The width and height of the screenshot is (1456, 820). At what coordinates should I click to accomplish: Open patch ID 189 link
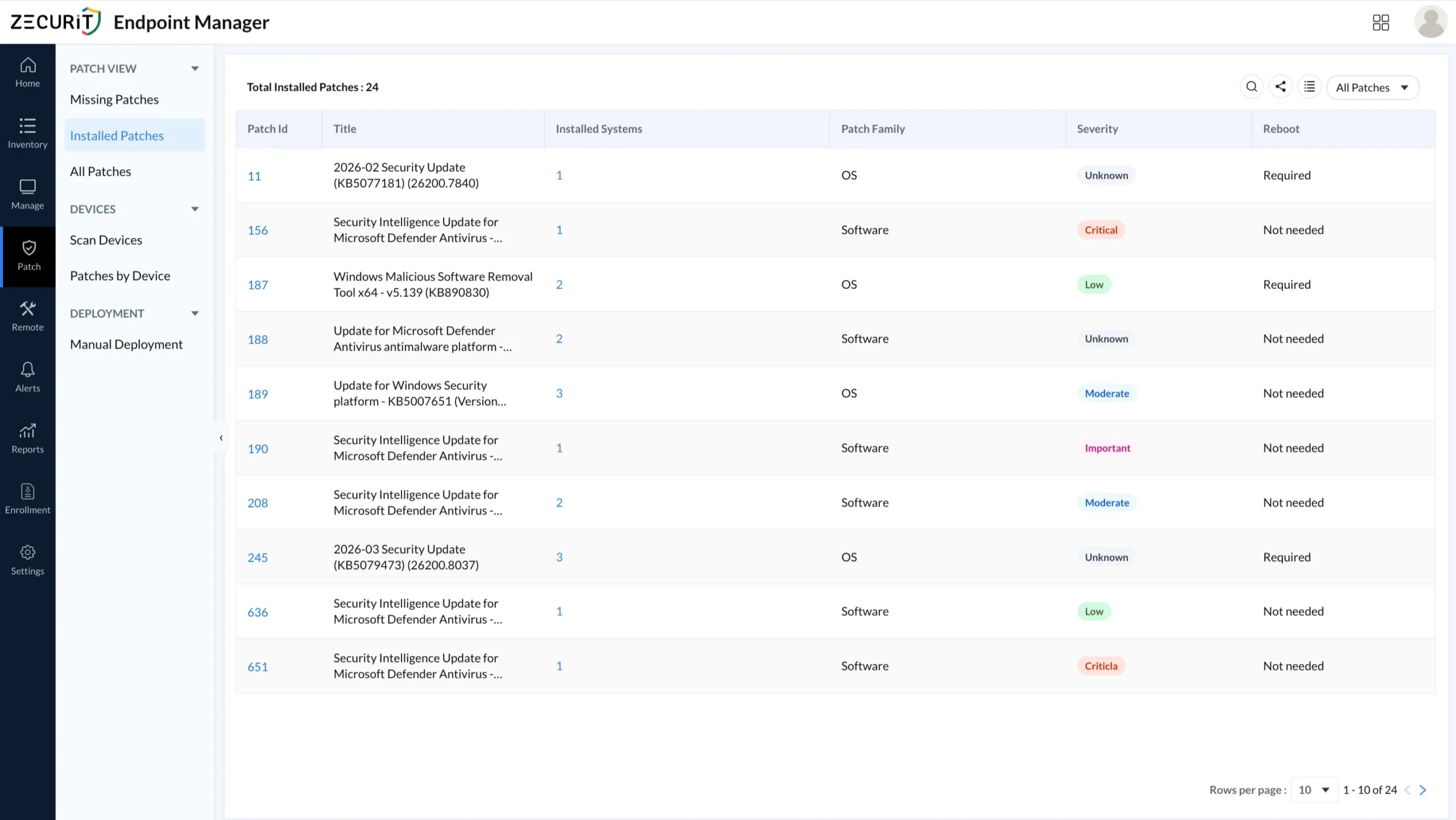click(258, 394)
